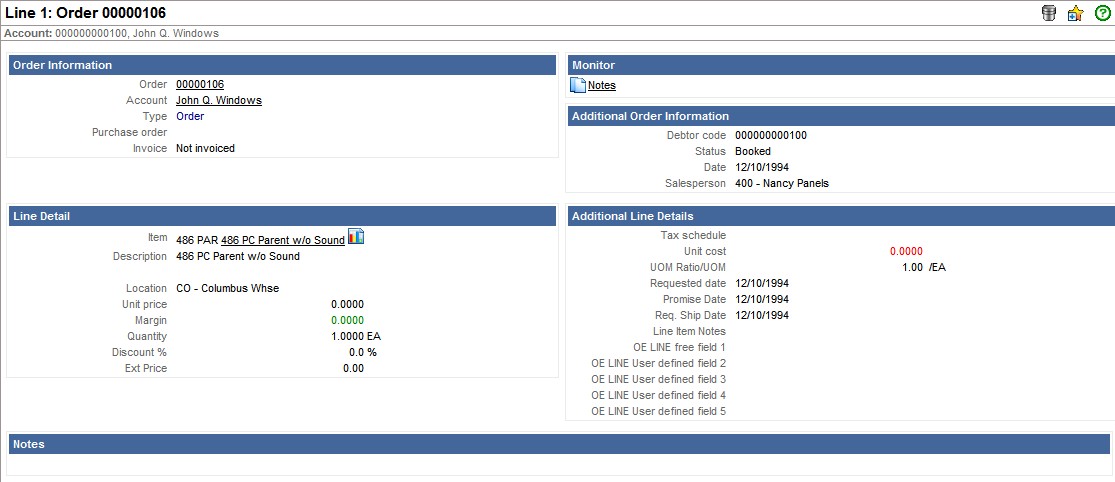Click the gray database cylinder icon
The width and height of the screenshot is (1115, 482).
[x=1049, y=13]
